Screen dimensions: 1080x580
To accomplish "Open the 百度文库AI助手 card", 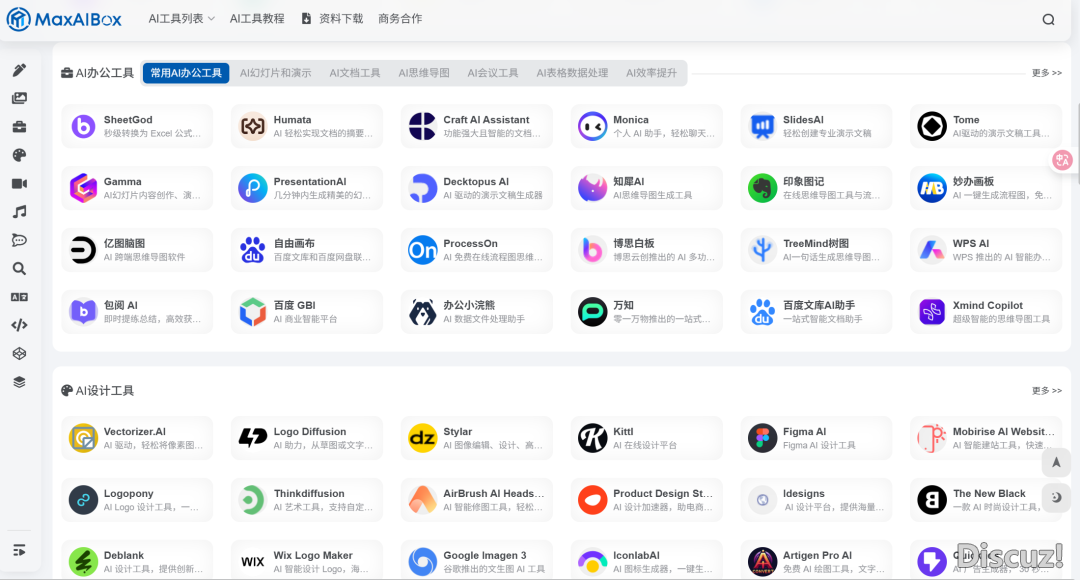I will click(816, 312).
